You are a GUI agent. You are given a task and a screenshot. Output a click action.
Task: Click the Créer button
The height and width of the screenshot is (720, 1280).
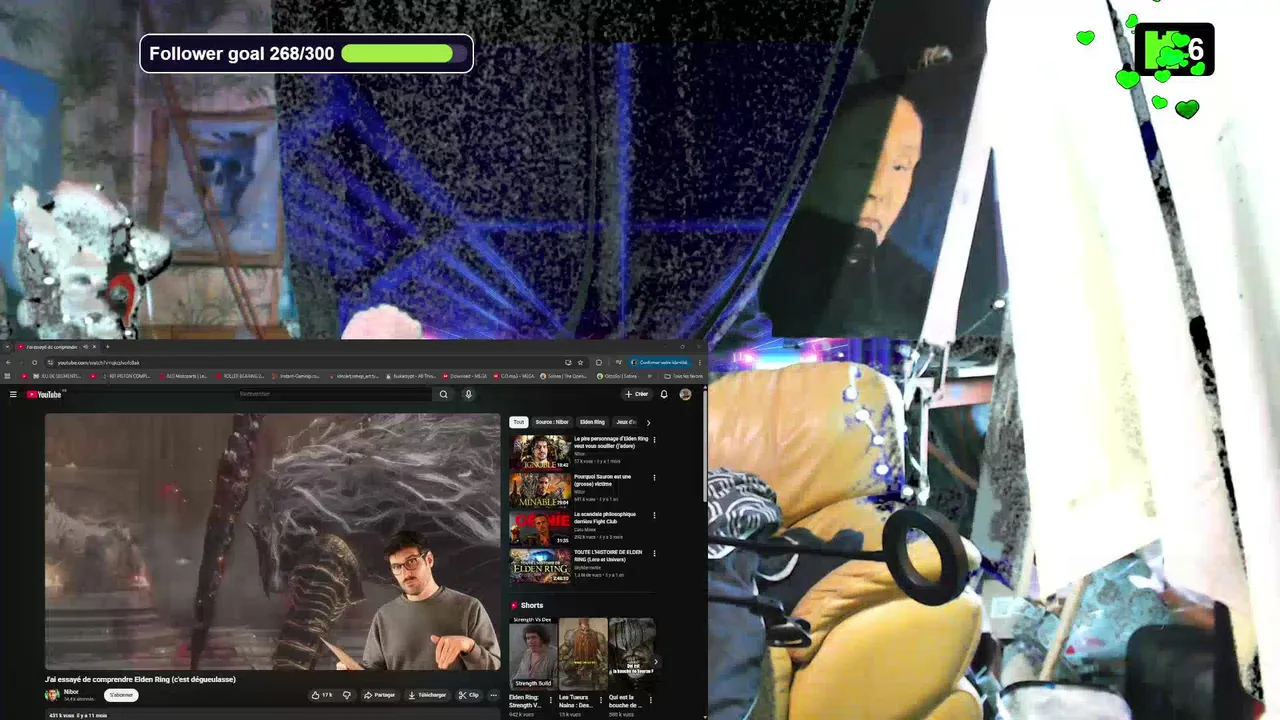637,394
